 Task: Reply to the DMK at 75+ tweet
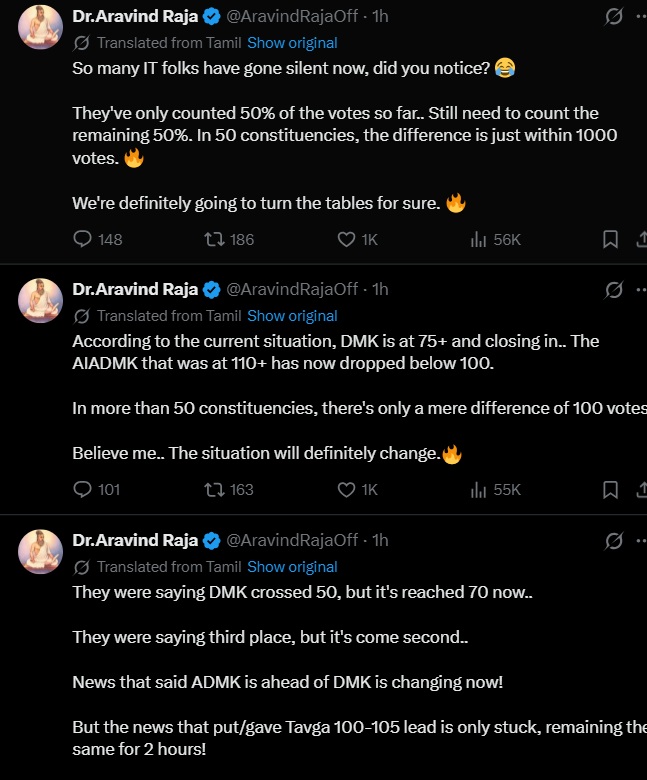[x=96, y=489]
